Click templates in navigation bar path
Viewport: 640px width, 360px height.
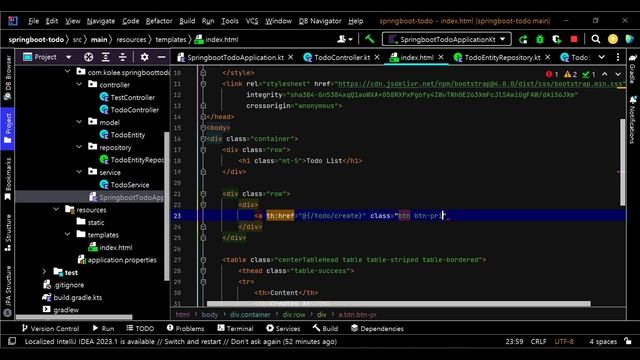(171, 40)
